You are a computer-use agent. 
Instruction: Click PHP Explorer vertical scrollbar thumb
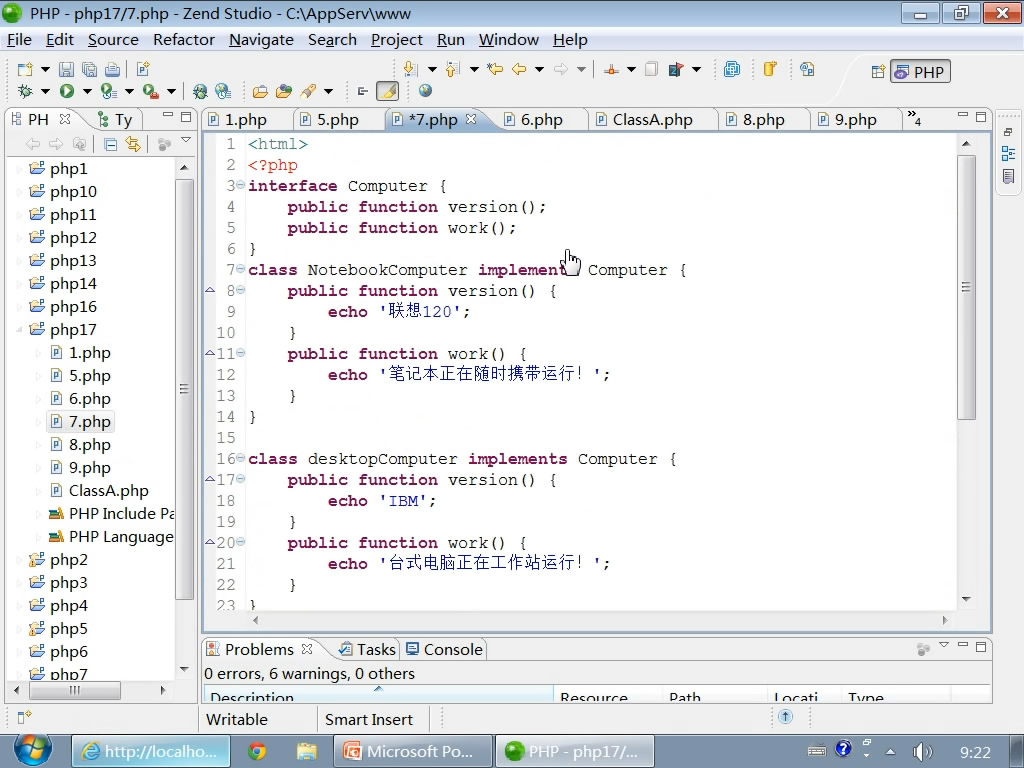pos(184,389)
